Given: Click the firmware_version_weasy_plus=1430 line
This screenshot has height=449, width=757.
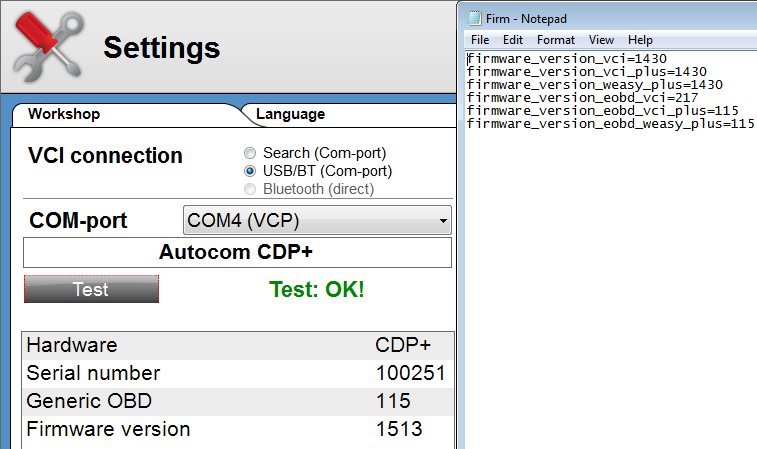Looking at the screenshot, I should click(595, 85).
